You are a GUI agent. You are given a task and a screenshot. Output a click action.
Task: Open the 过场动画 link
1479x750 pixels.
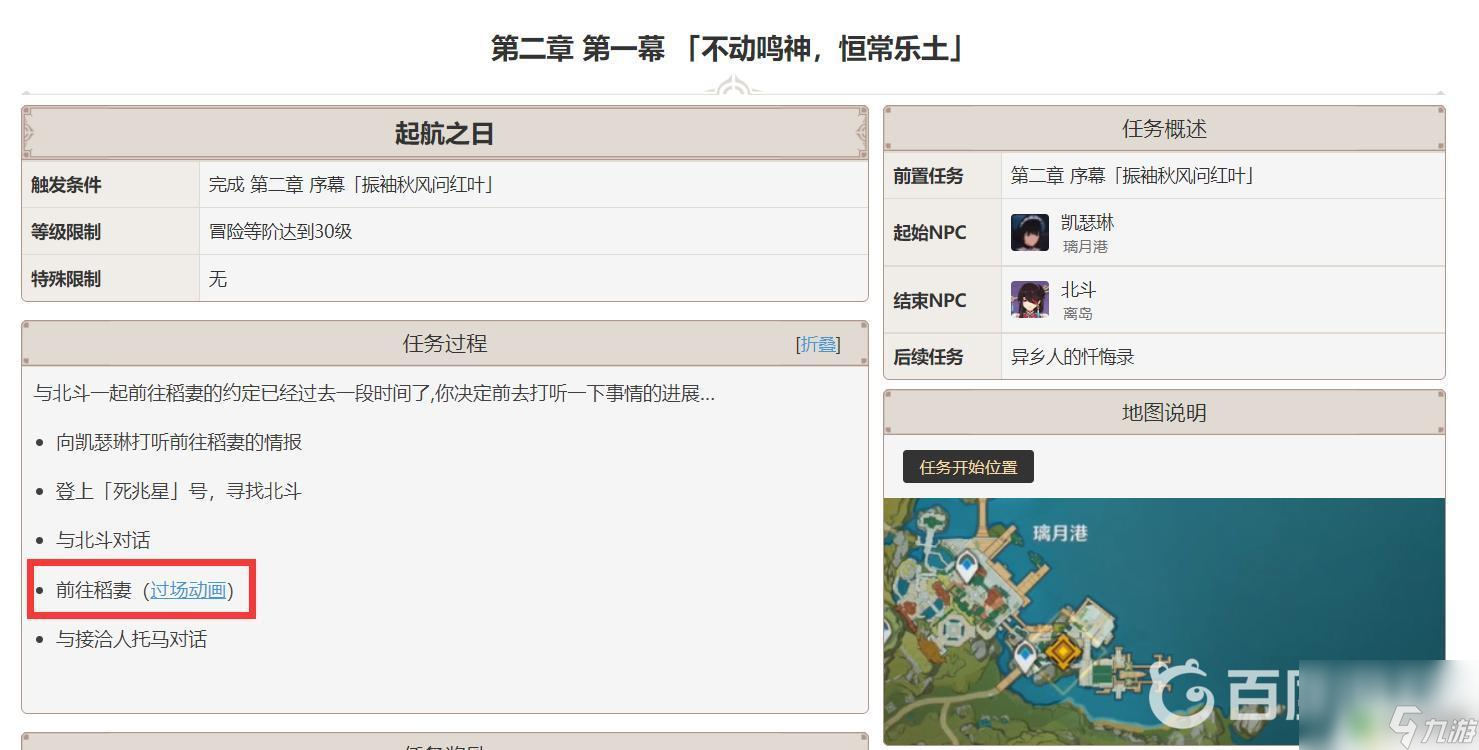click(x=188, y=590)
